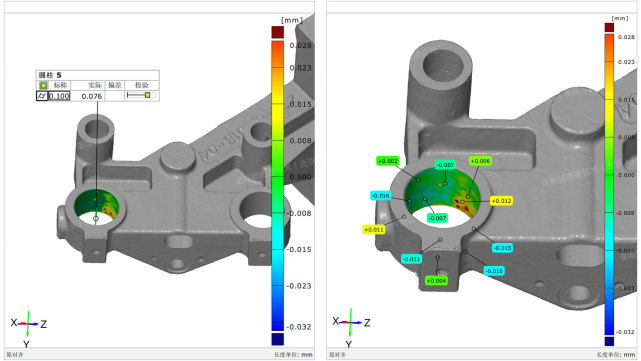641x361 pixels.
Task: Click the dark red top swatch of the right legend
Action: (x=609, y=27)
